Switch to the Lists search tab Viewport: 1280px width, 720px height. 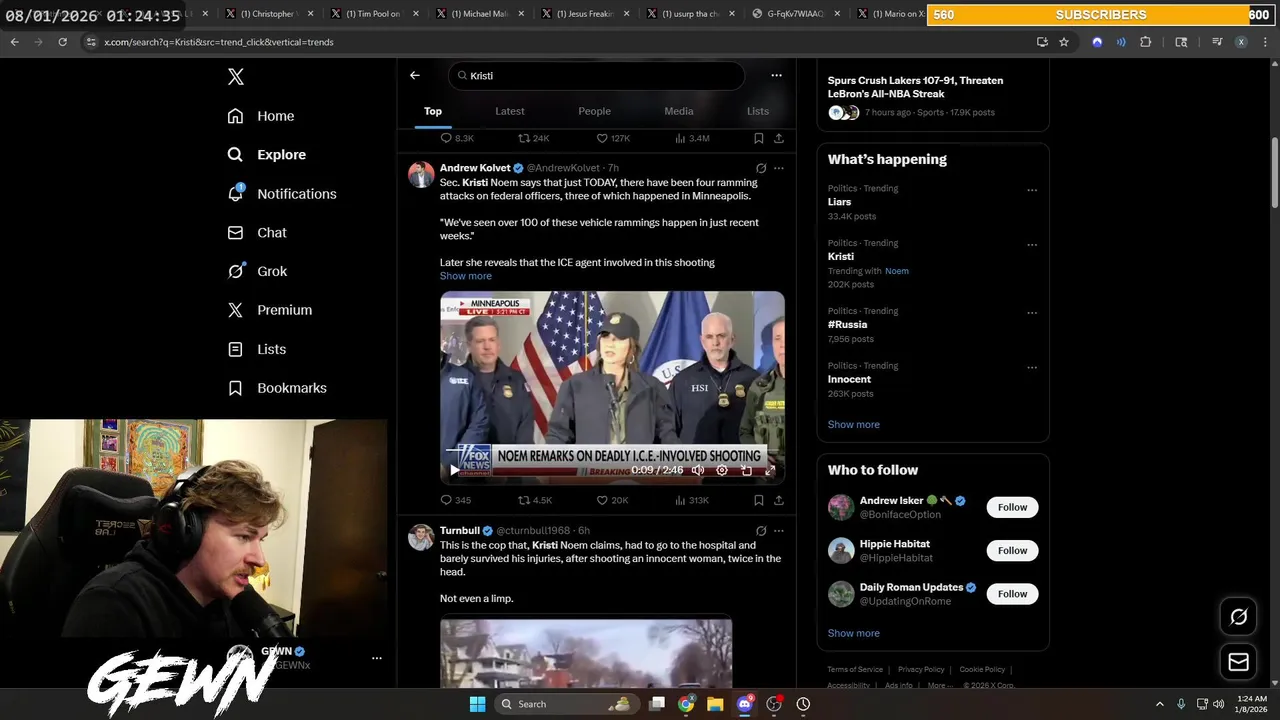(x=758, y=111)
